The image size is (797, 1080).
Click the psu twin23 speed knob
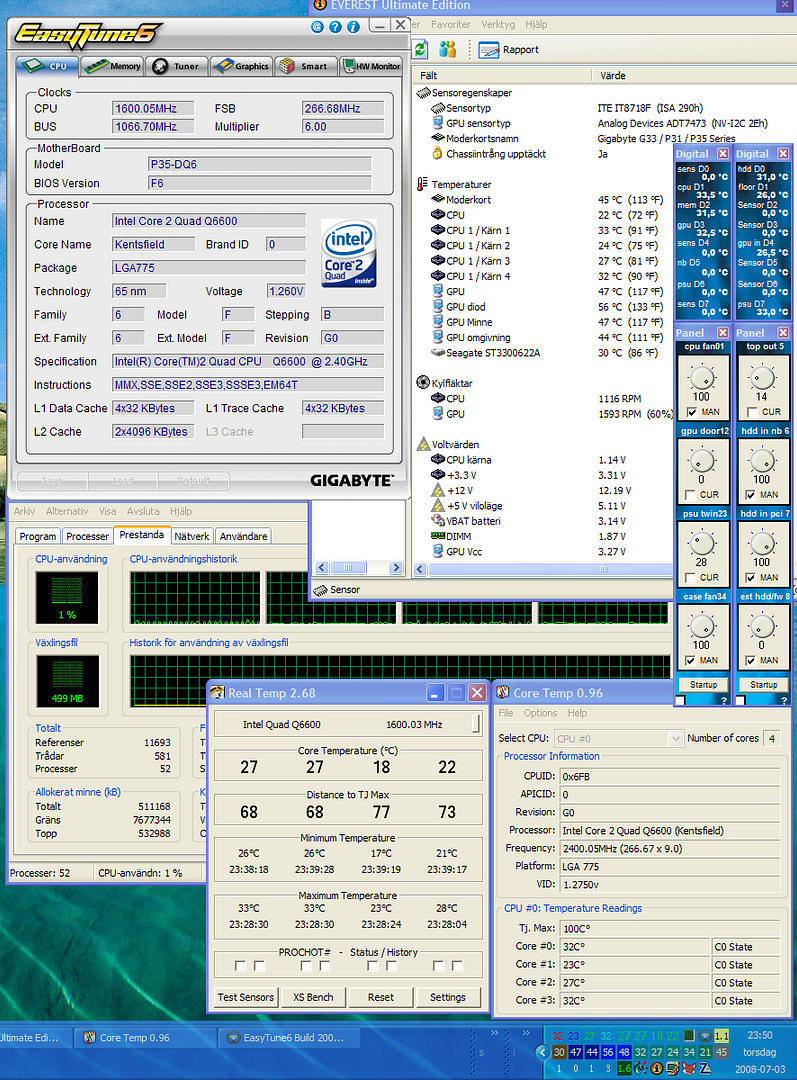[x=702, y=543]
